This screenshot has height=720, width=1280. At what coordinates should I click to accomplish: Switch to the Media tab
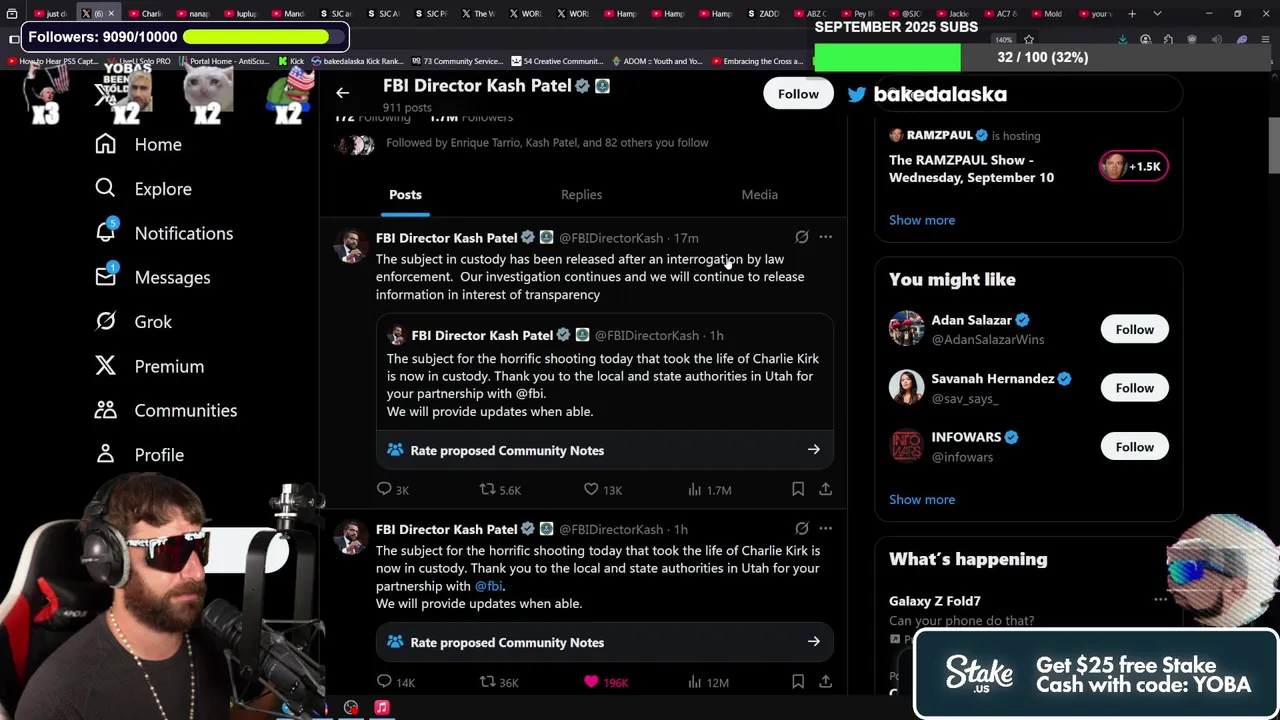[x=759, y=194]
